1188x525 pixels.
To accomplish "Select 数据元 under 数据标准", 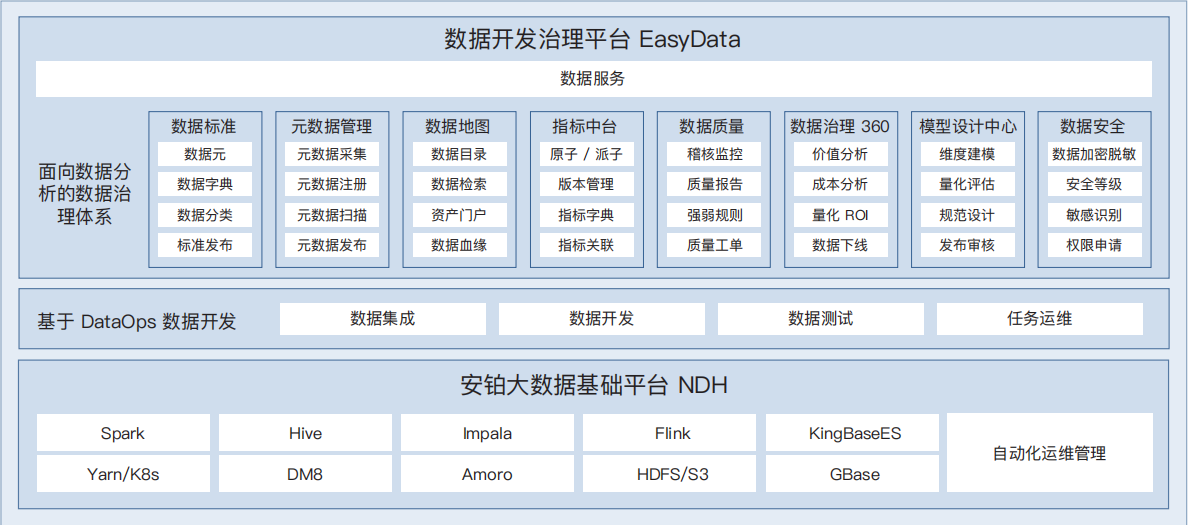I will pyautogui.click(x=205, y=155).
